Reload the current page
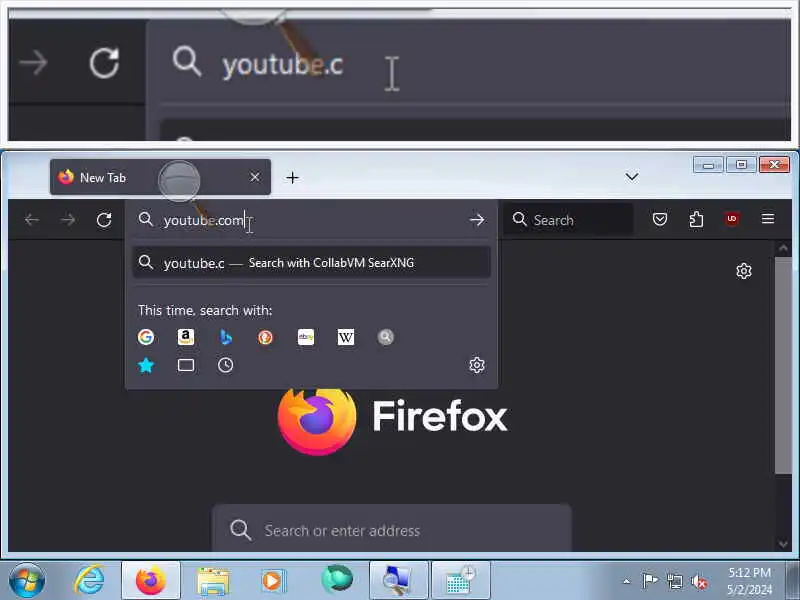The height and width of the screenshot is (600, 800). [x=104, y=220]
